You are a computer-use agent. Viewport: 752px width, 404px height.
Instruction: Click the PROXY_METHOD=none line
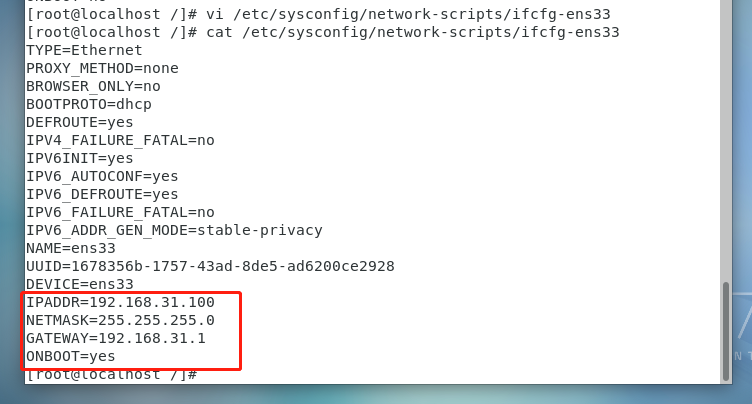(102, 68)
